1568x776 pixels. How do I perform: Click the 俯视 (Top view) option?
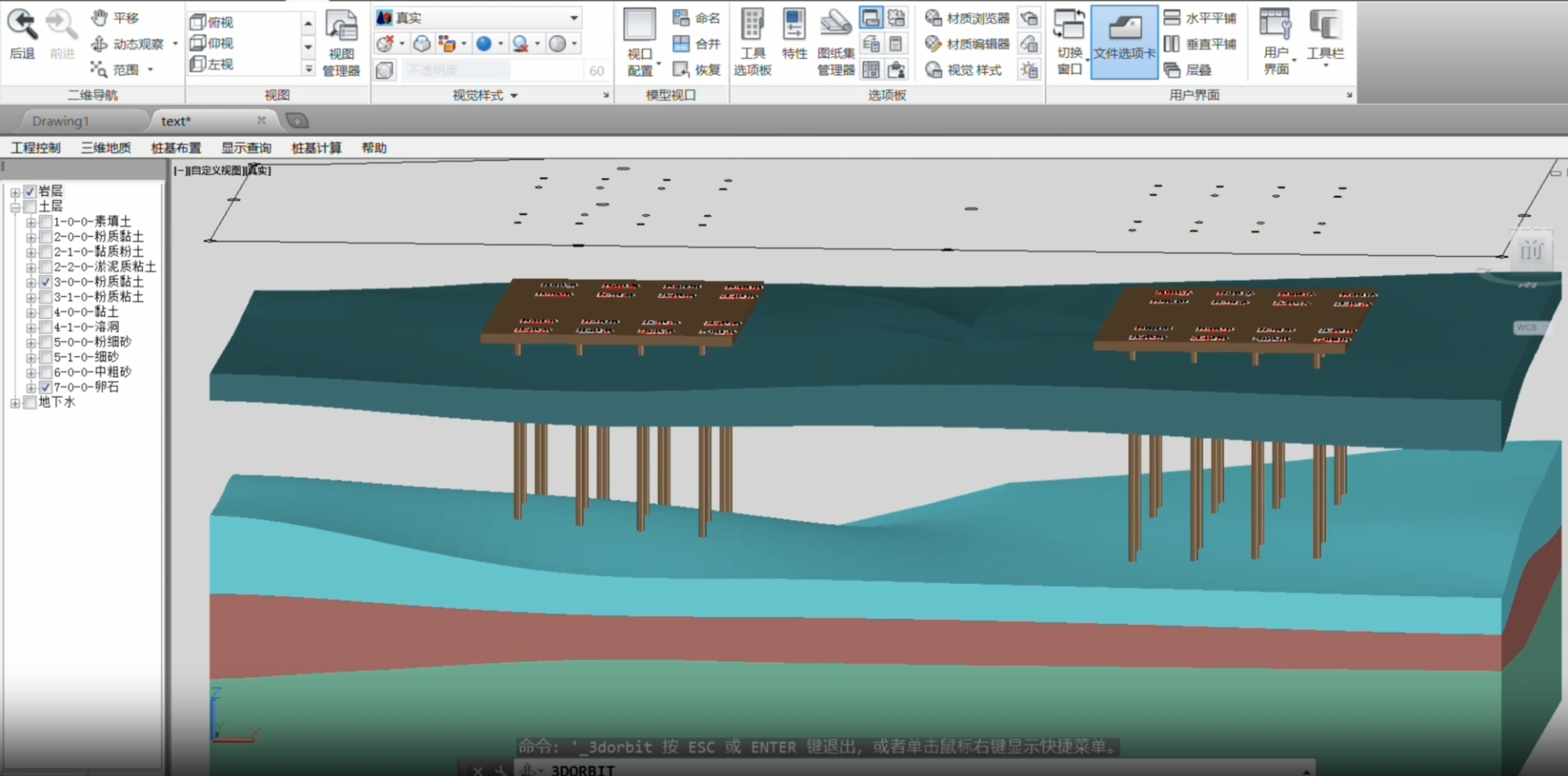pyautogui.click(x=212, y=22)
